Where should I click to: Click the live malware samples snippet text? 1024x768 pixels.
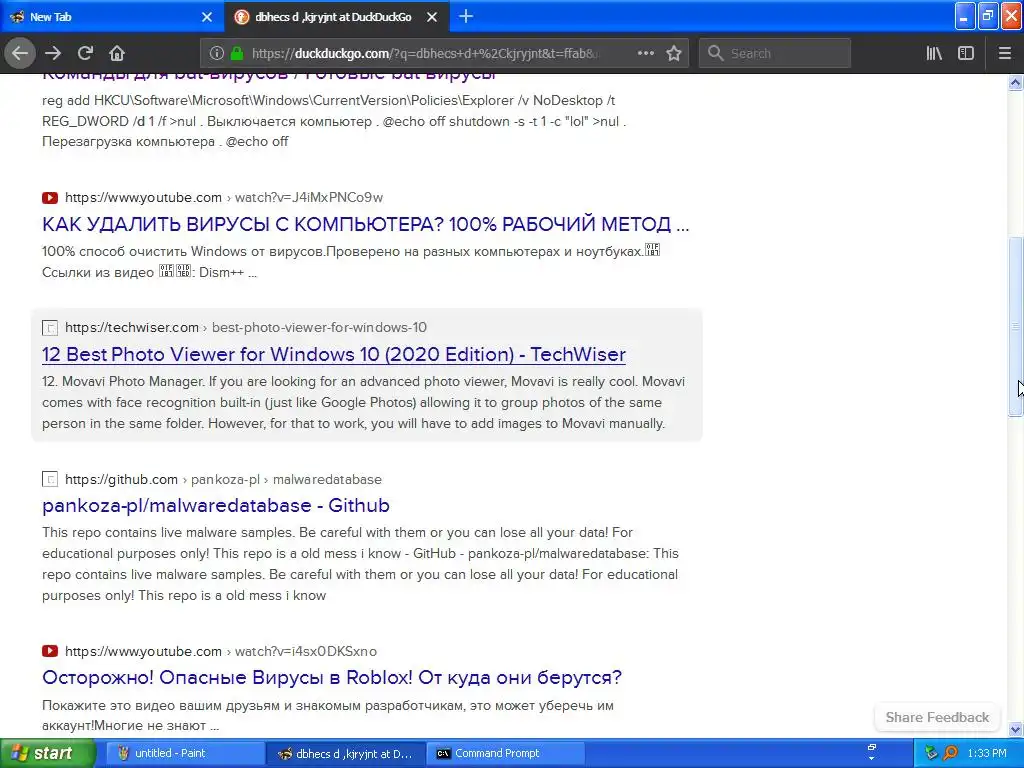(360, 564)
